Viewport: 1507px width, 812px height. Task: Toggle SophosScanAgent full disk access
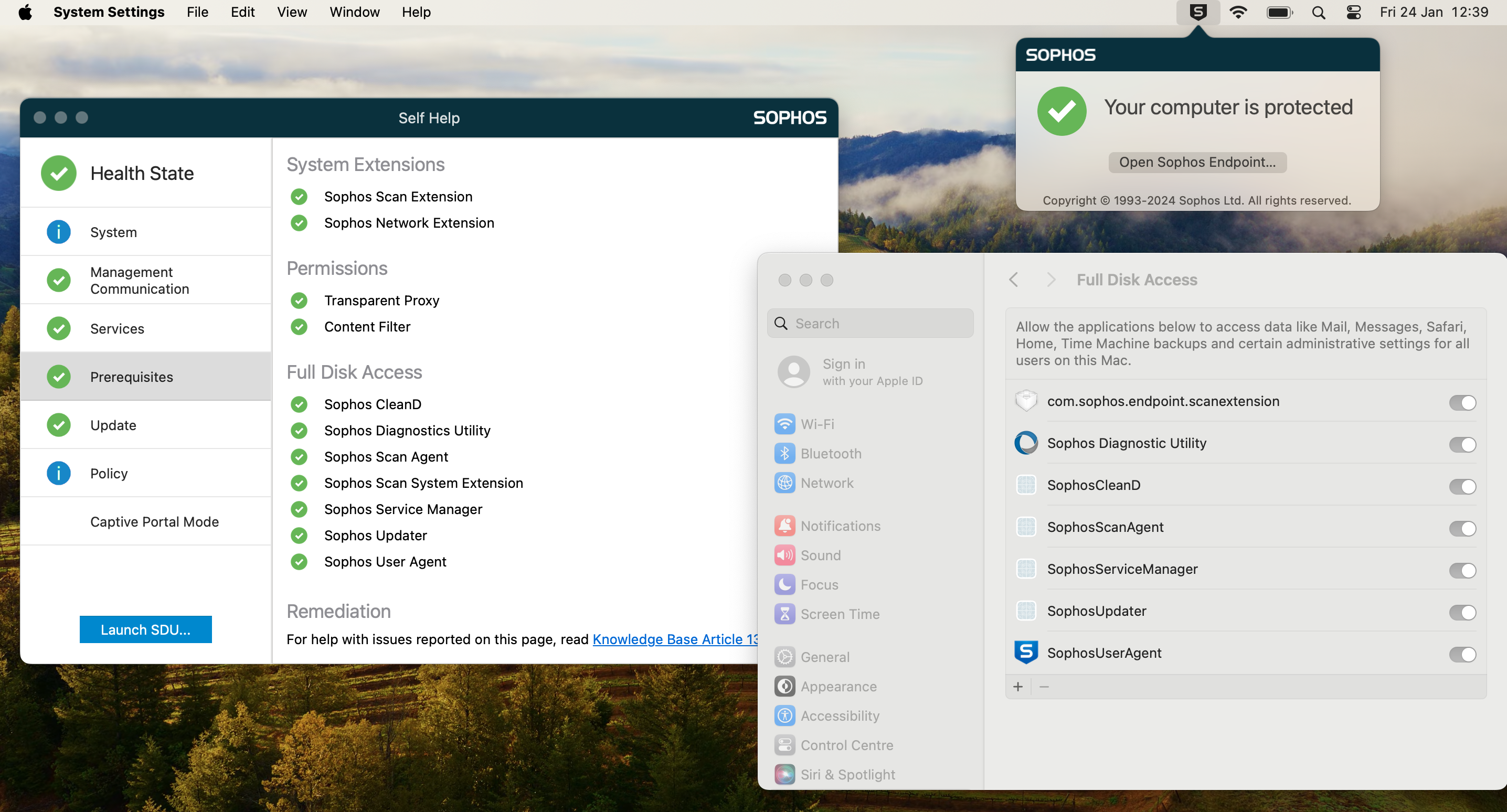point(1462,529)
